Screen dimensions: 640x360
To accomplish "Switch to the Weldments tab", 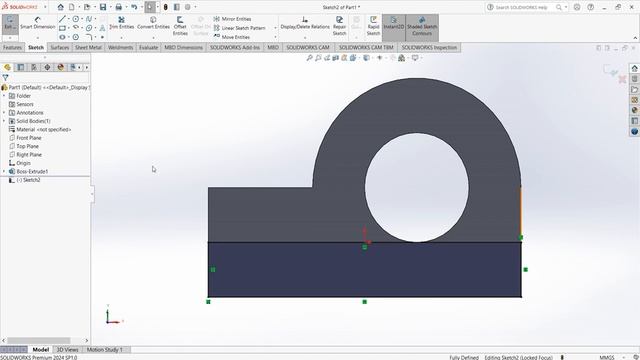I will pos(120,47).
